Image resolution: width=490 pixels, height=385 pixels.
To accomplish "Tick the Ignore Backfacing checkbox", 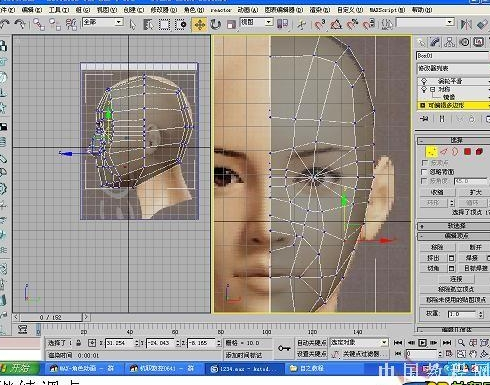I will (424, 172).
